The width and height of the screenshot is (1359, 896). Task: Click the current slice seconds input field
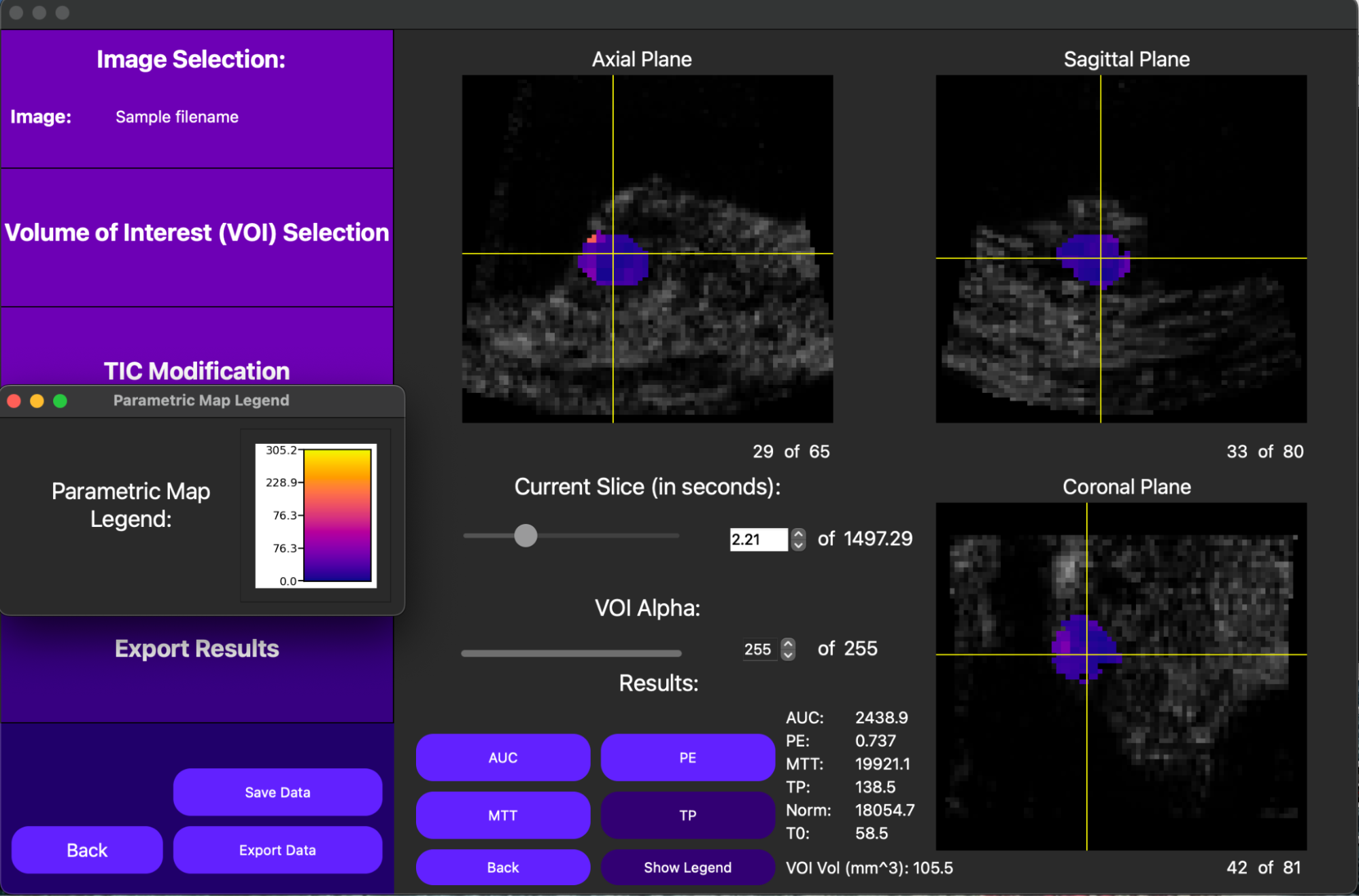point(758,539)
